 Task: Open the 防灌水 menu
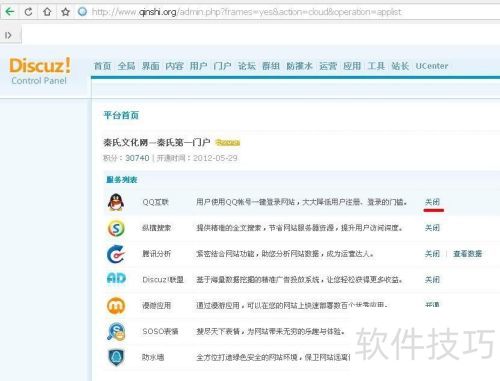(x=299, y=66)
